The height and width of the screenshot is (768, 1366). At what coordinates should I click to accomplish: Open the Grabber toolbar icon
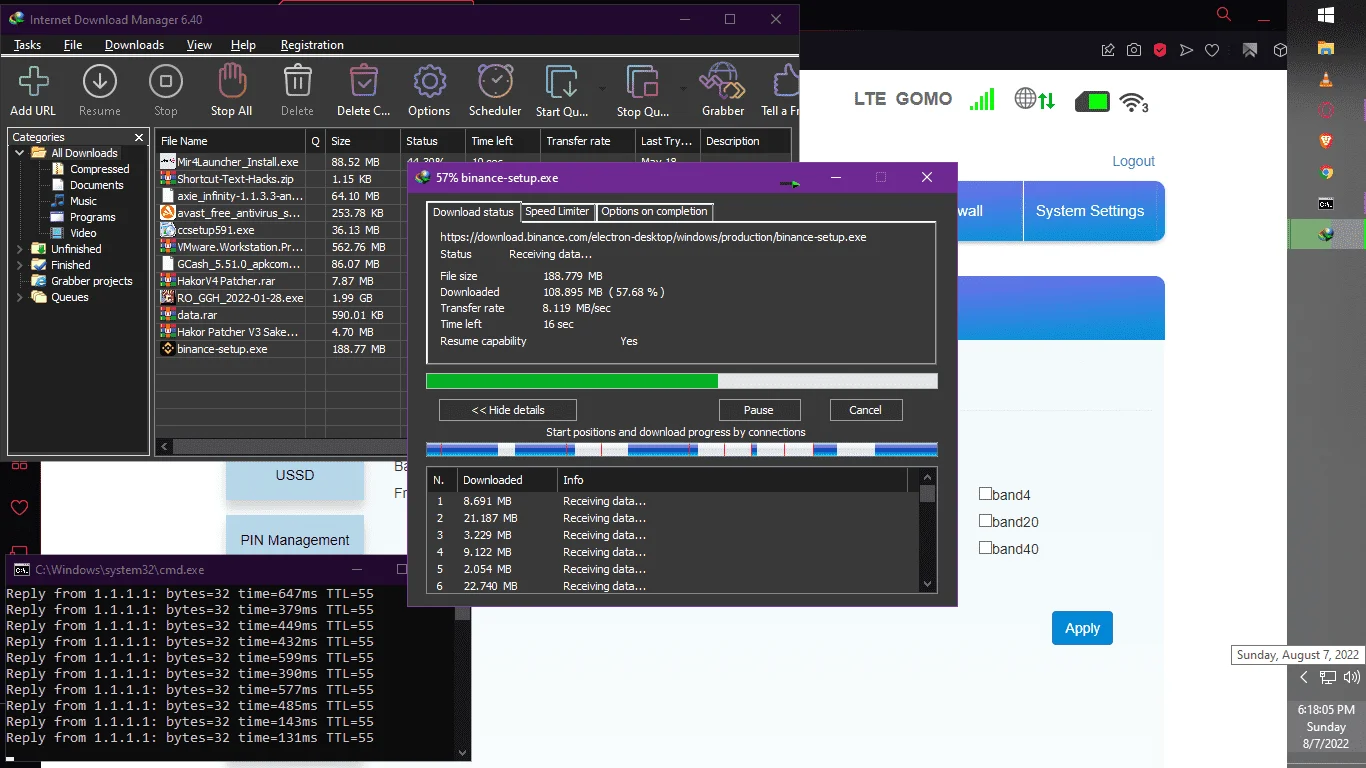click(x=722, y=81)
